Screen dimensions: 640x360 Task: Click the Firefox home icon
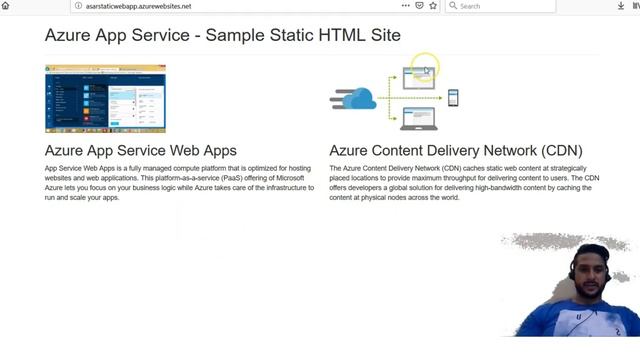tap(5, 6)
